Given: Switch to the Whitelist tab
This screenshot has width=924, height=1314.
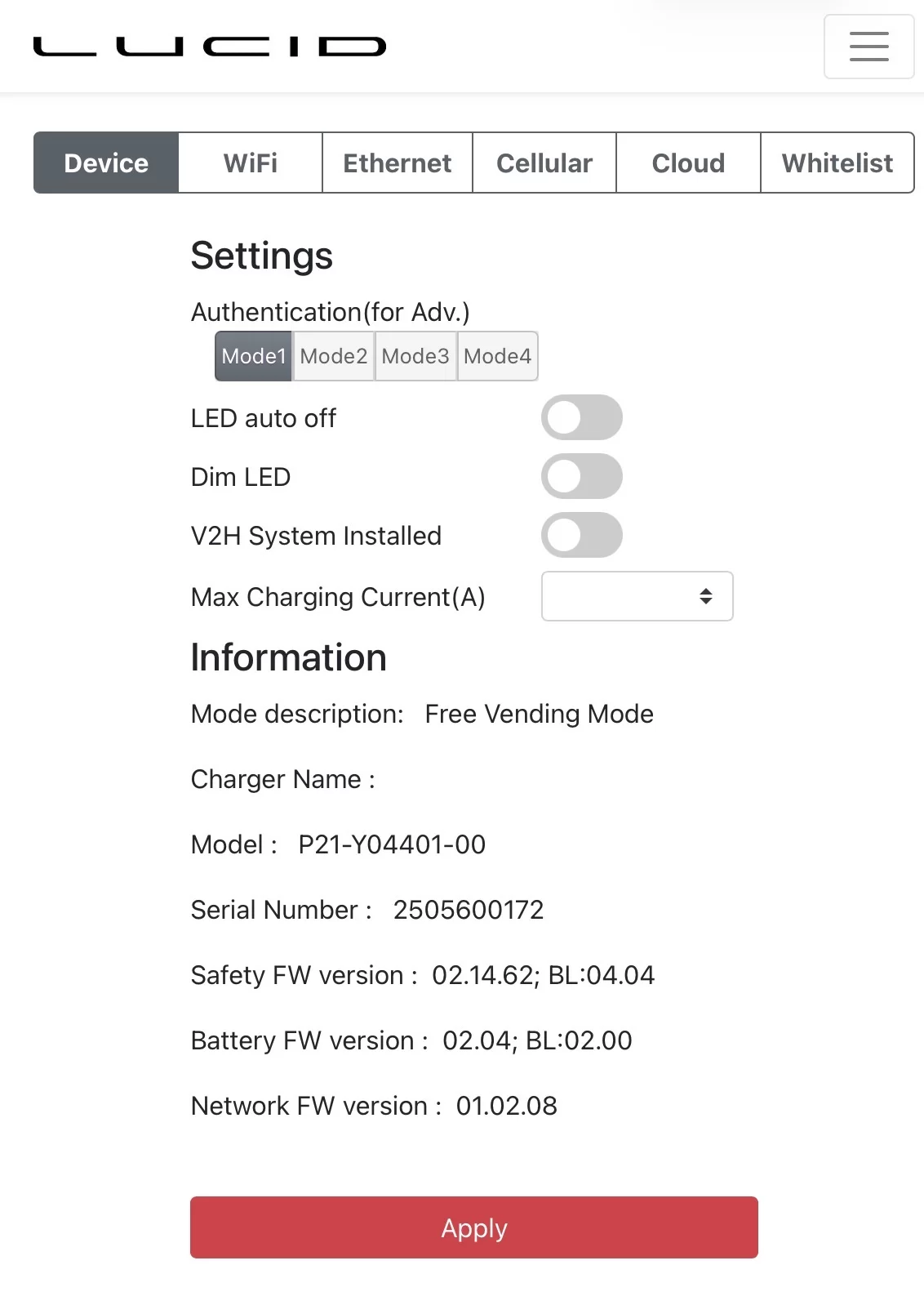Looking at the screenshot, I should click(837, 163).
